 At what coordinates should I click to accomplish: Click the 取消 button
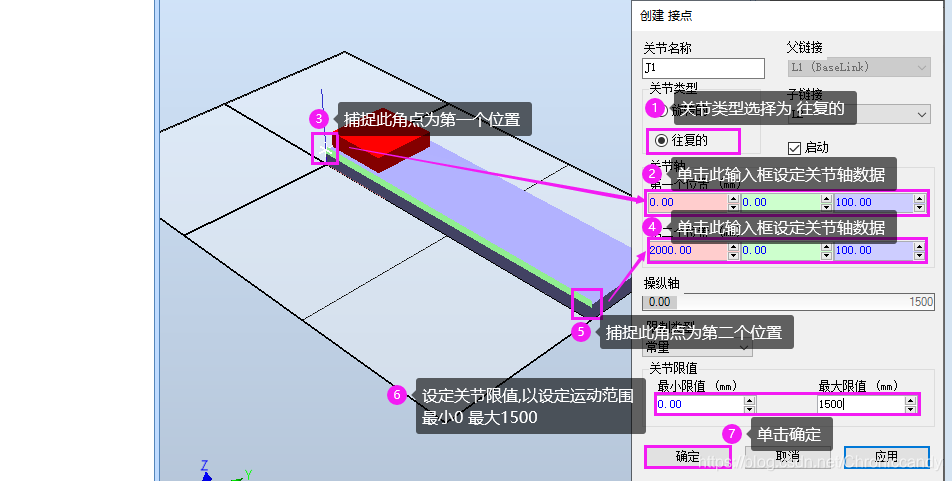[787, 457]
